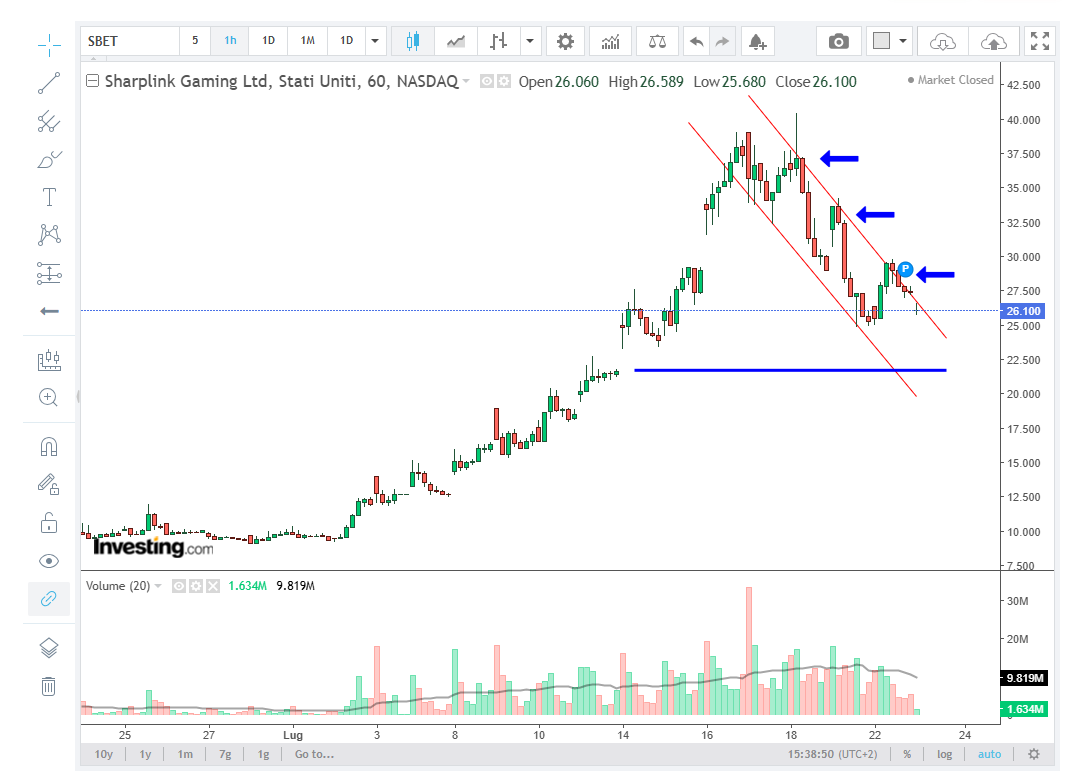Switch to area chart style
Viewport: 1067px width, 778px height.
[x=455, y=42]
